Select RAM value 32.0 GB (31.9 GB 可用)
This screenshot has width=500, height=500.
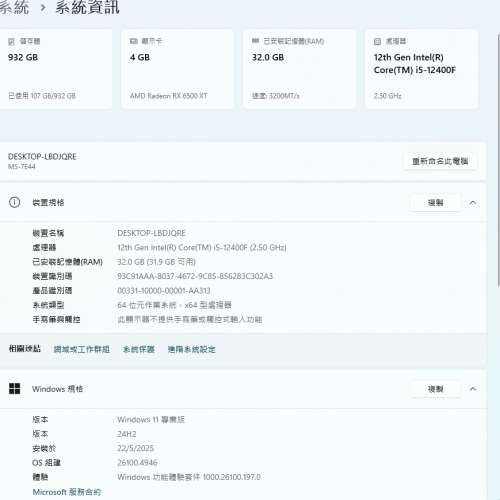(156, 262)
